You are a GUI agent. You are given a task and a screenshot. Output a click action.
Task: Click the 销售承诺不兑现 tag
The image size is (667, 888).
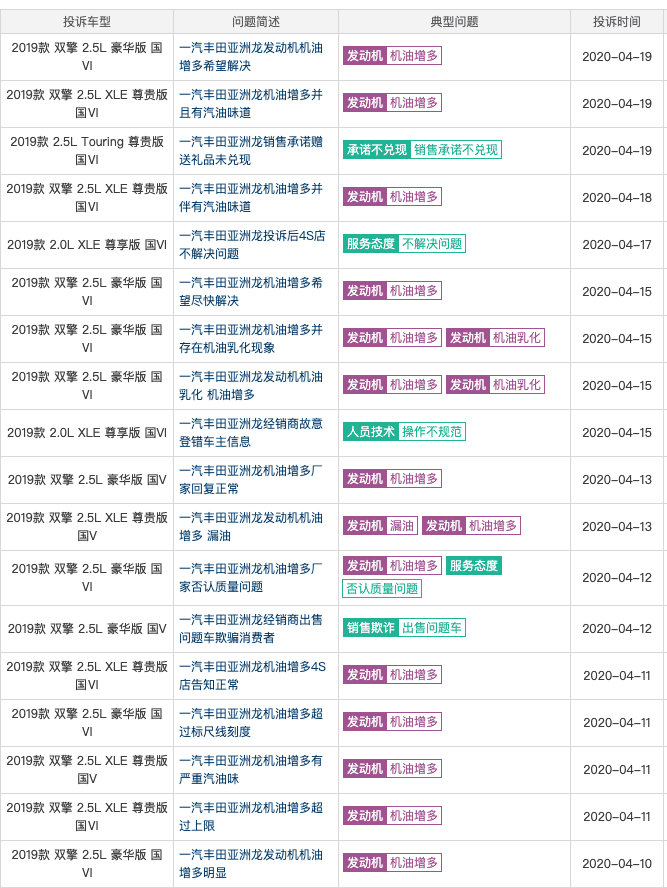456,150
